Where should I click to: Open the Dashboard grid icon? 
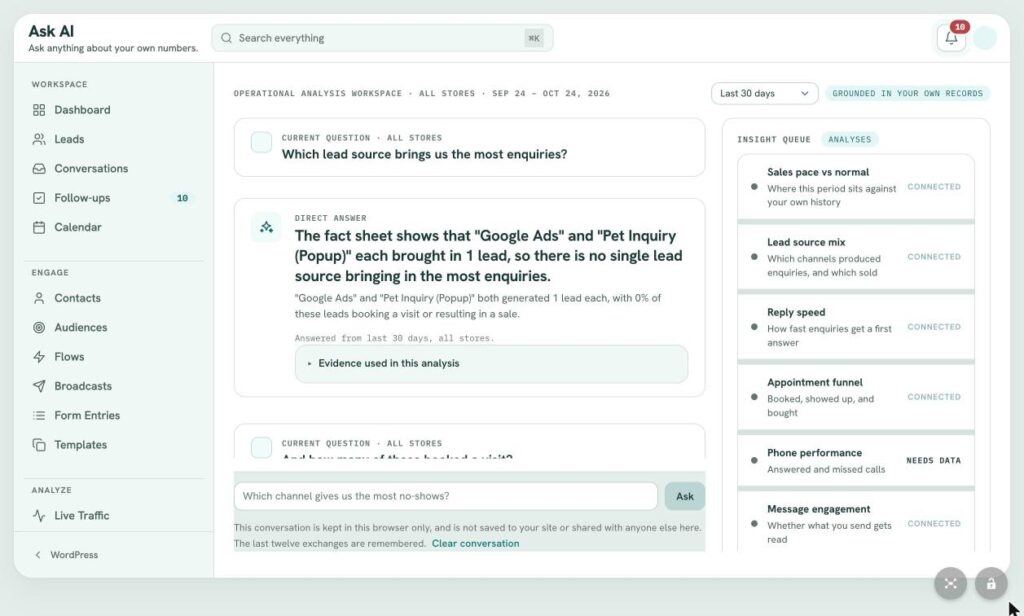click(x=39, y=110)
